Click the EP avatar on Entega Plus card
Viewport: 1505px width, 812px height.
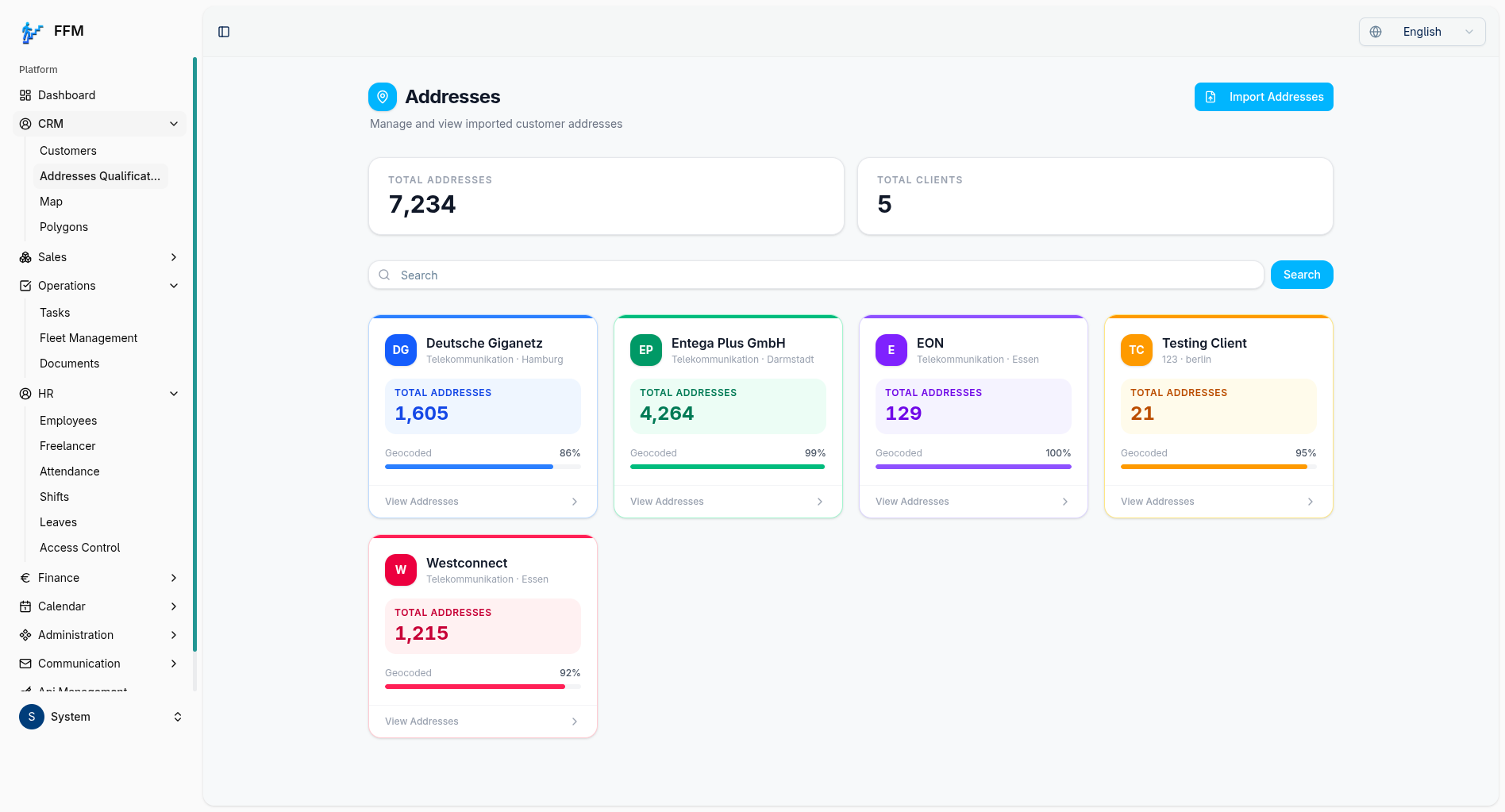coord(646,350)
